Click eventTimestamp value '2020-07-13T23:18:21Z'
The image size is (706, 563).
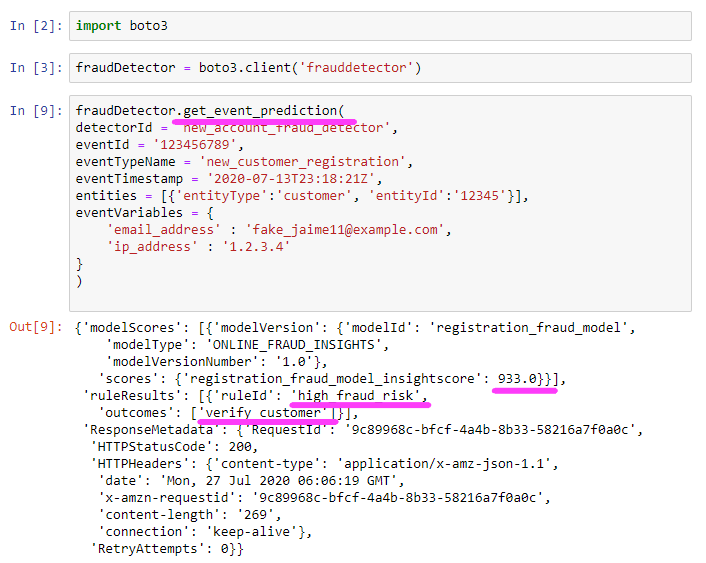(x=291, y=179)
